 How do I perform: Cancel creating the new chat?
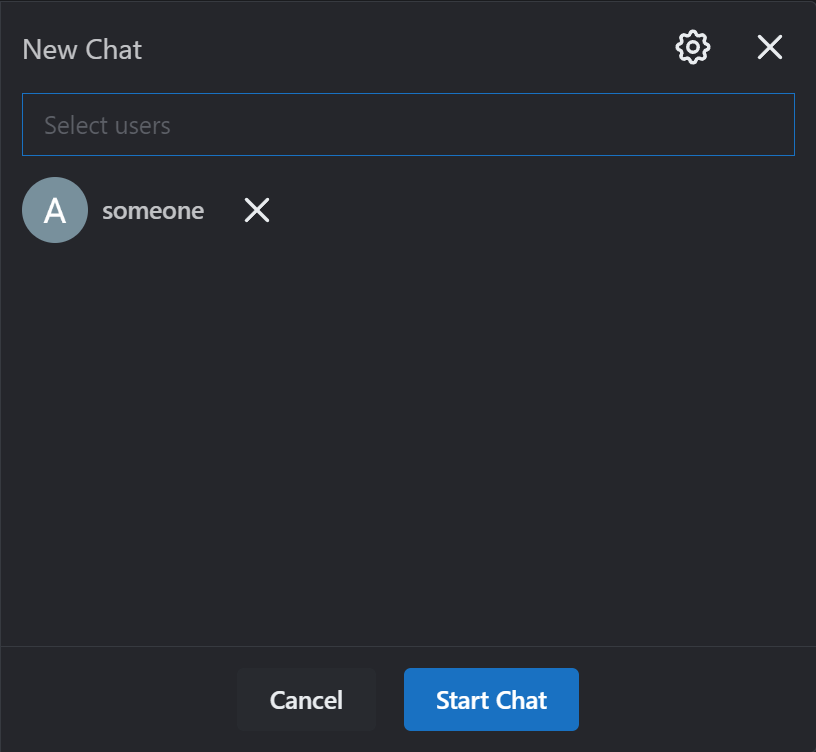pos(307,699)
